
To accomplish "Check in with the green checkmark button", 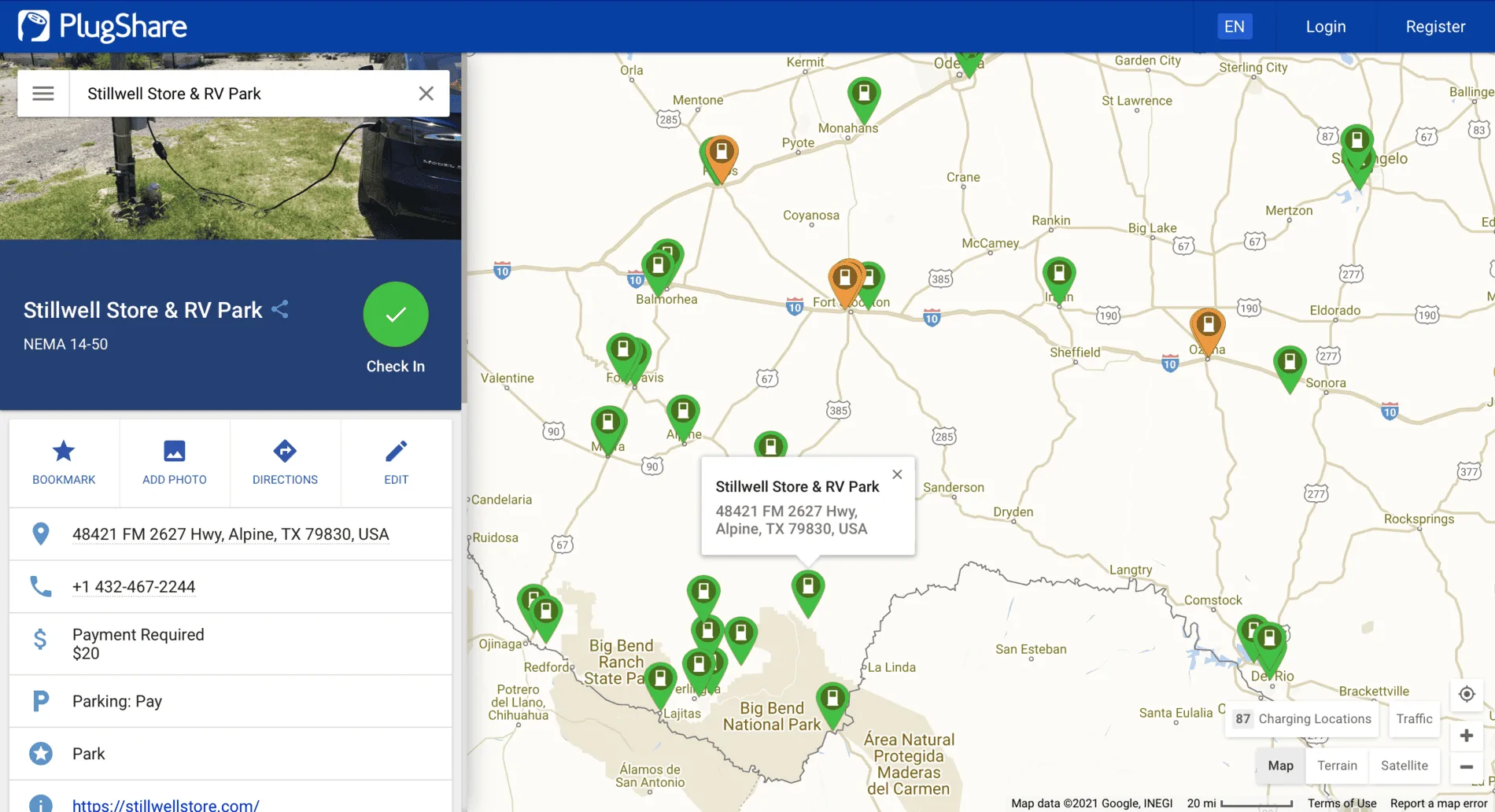I will 396,315.
